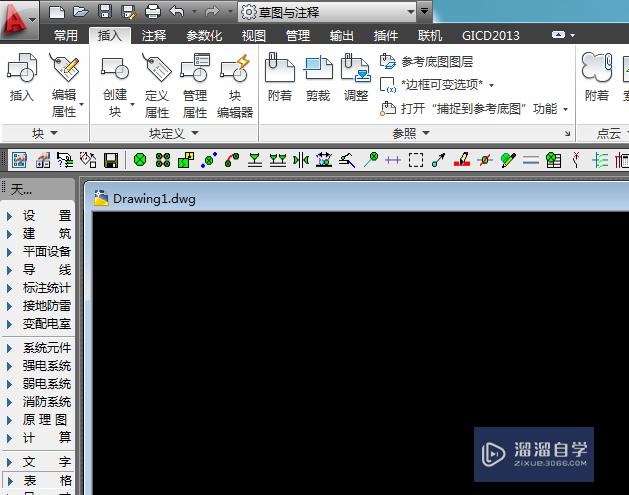The height and width of the screenshot is (495, 629).
Task: Click the green table sheet toolbar icon
Action: [554, 160]
